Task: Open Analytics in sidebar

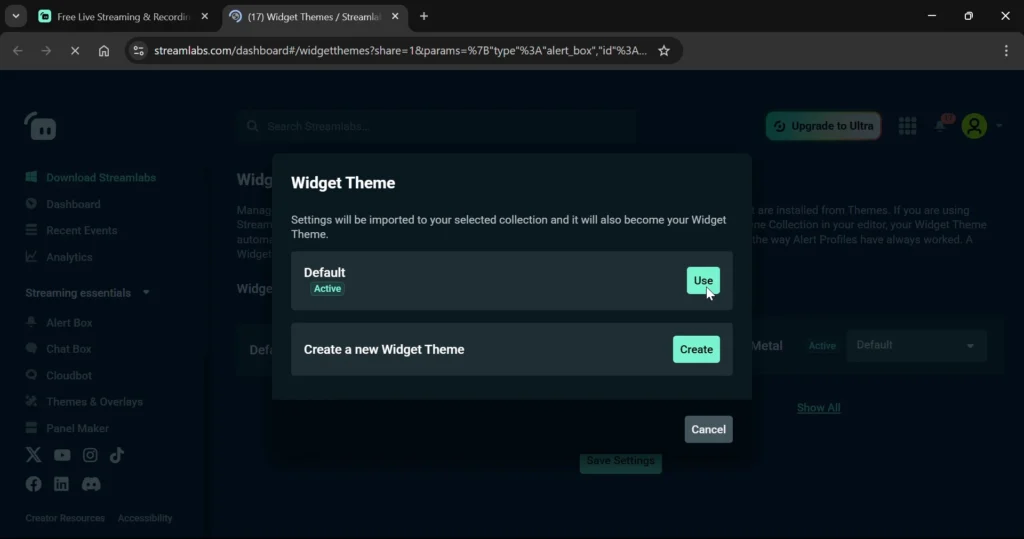Action: tap(69, 257)
